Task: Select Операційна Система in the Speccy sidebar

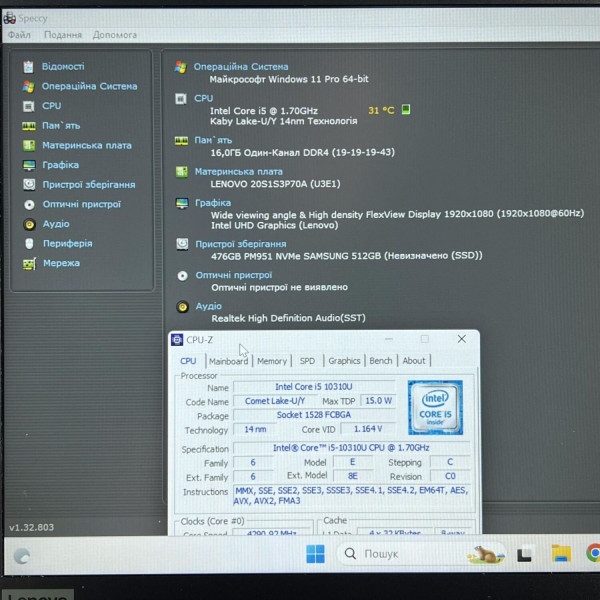Action: [x=90, y=86]
